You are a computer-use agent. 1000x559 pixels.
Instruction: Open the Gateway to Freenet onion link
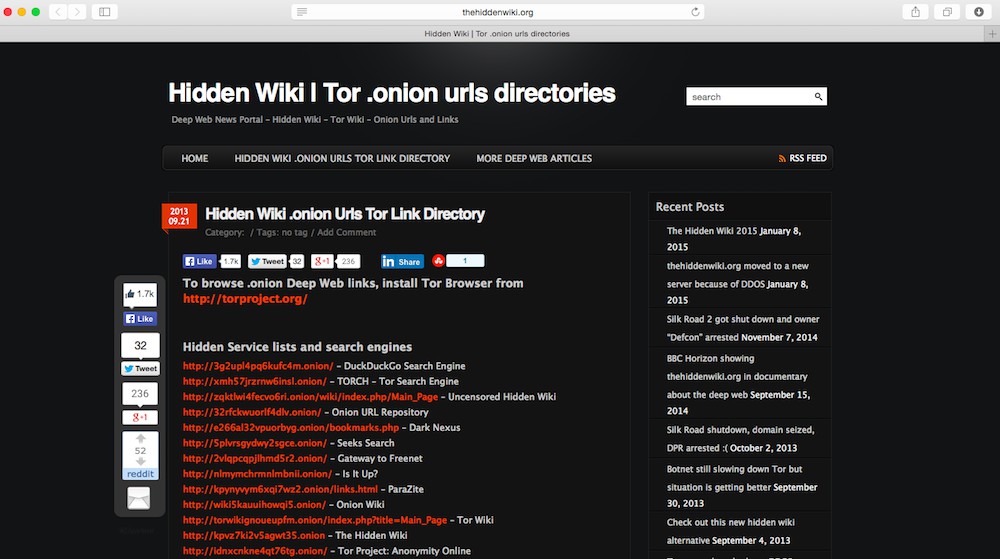(x=255, y=458)
